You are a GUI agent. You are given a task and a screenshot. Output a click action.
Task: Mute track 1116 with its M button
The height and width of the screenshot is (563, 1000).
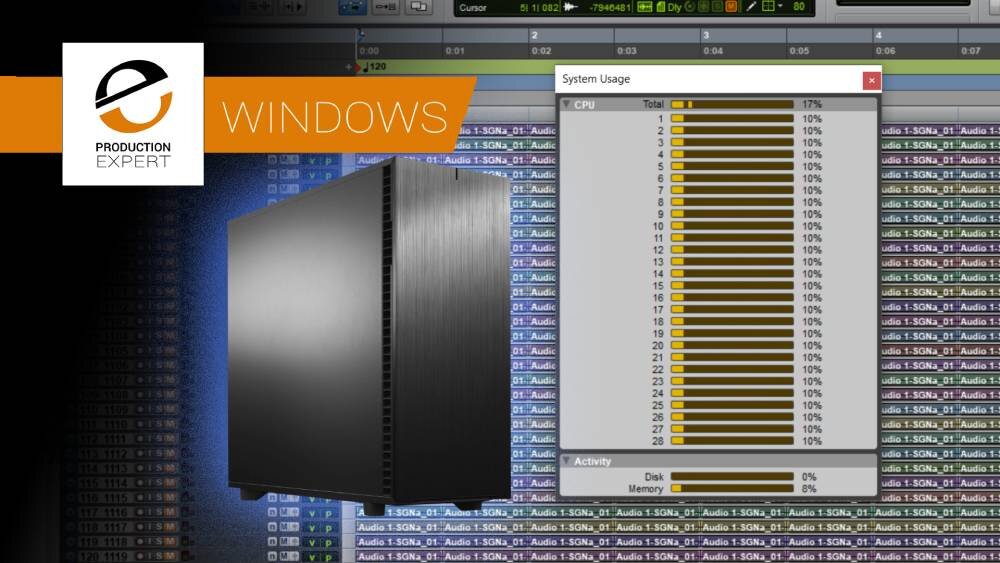(170, 513)
